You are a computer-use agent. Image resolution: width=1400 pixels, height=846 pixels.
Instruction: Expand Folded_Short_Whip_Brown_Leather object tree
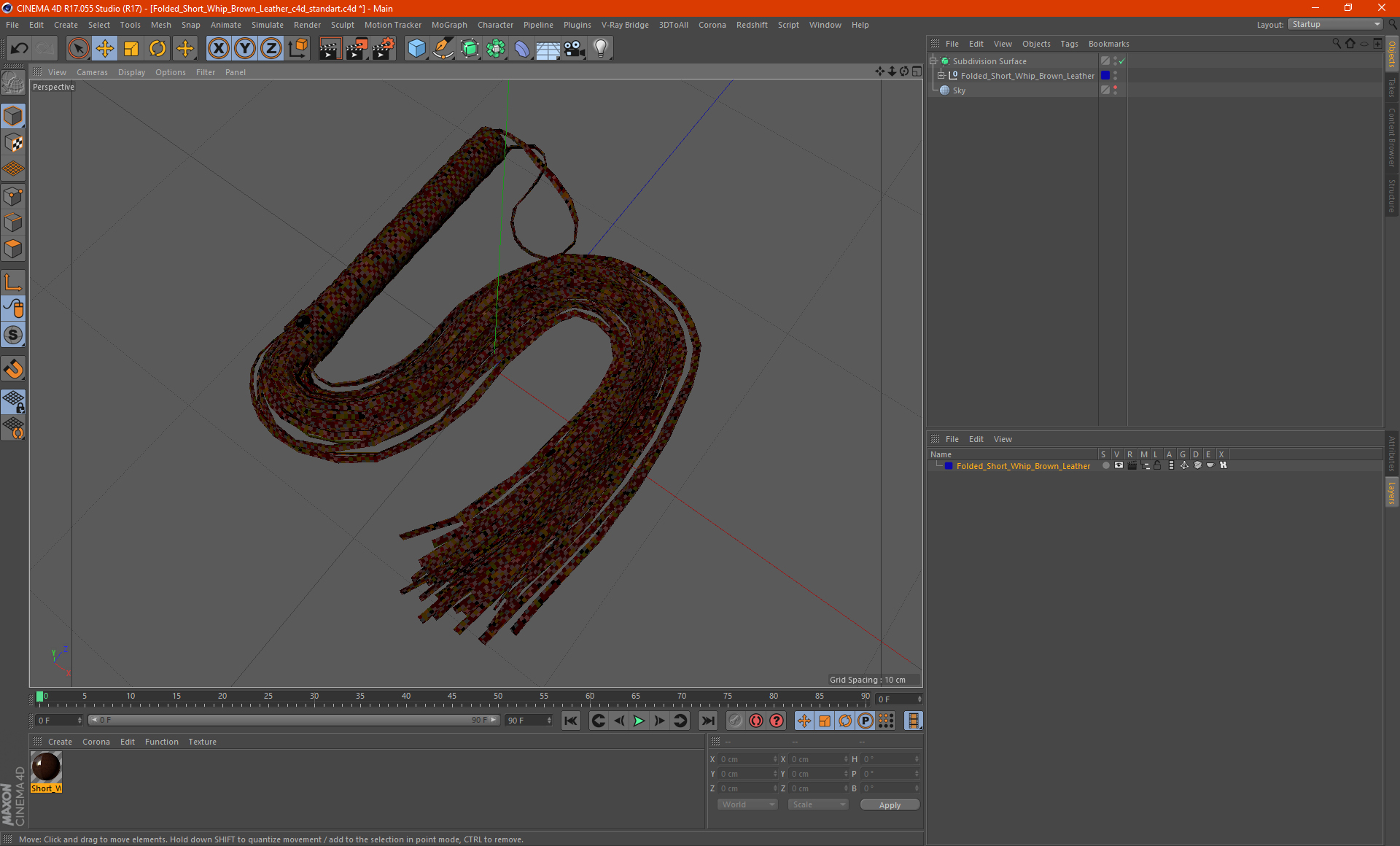point(941,76)
